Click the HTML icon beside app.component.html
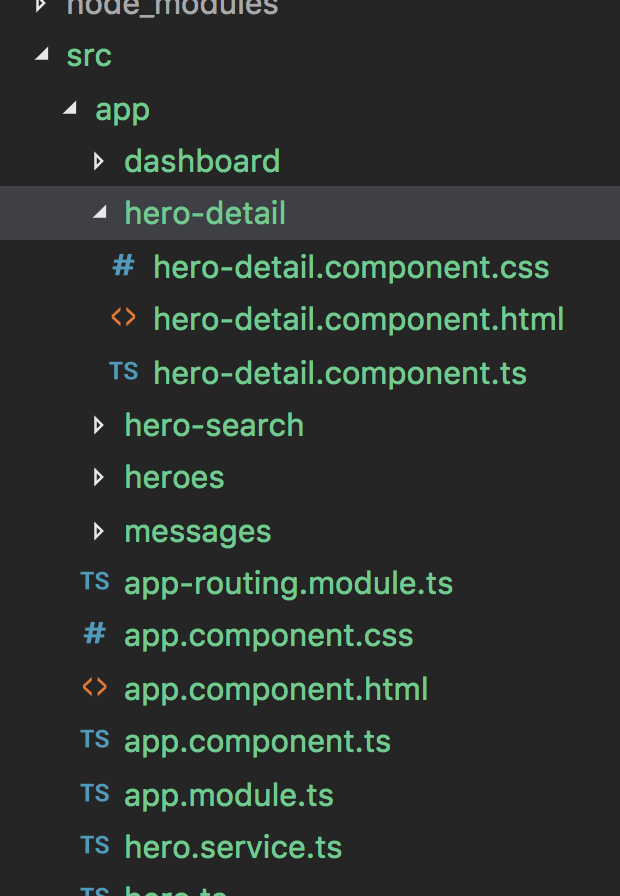The image size is (620, 896). click(95, 687)
